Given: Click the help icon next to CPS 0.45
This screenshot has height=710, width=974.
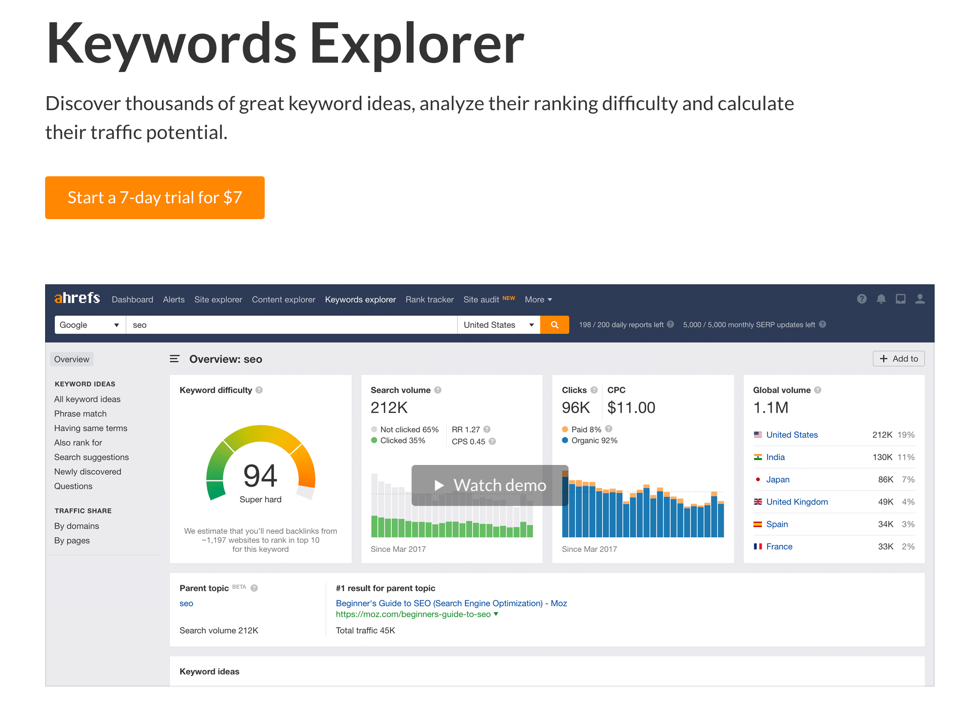Looking at the screenshot, I should tap(492, 442).
